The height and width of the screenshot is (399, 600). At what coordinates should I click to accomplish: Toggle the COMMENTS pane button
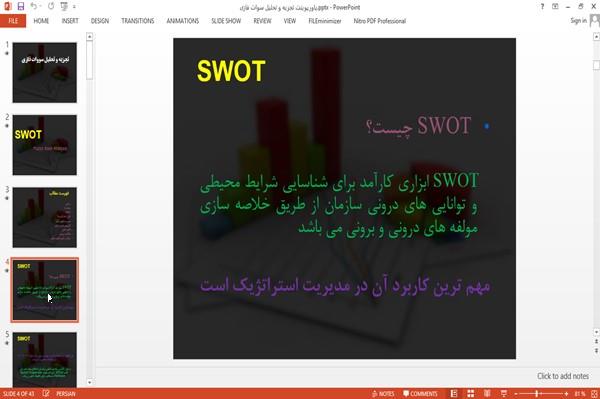pos(420,394)
